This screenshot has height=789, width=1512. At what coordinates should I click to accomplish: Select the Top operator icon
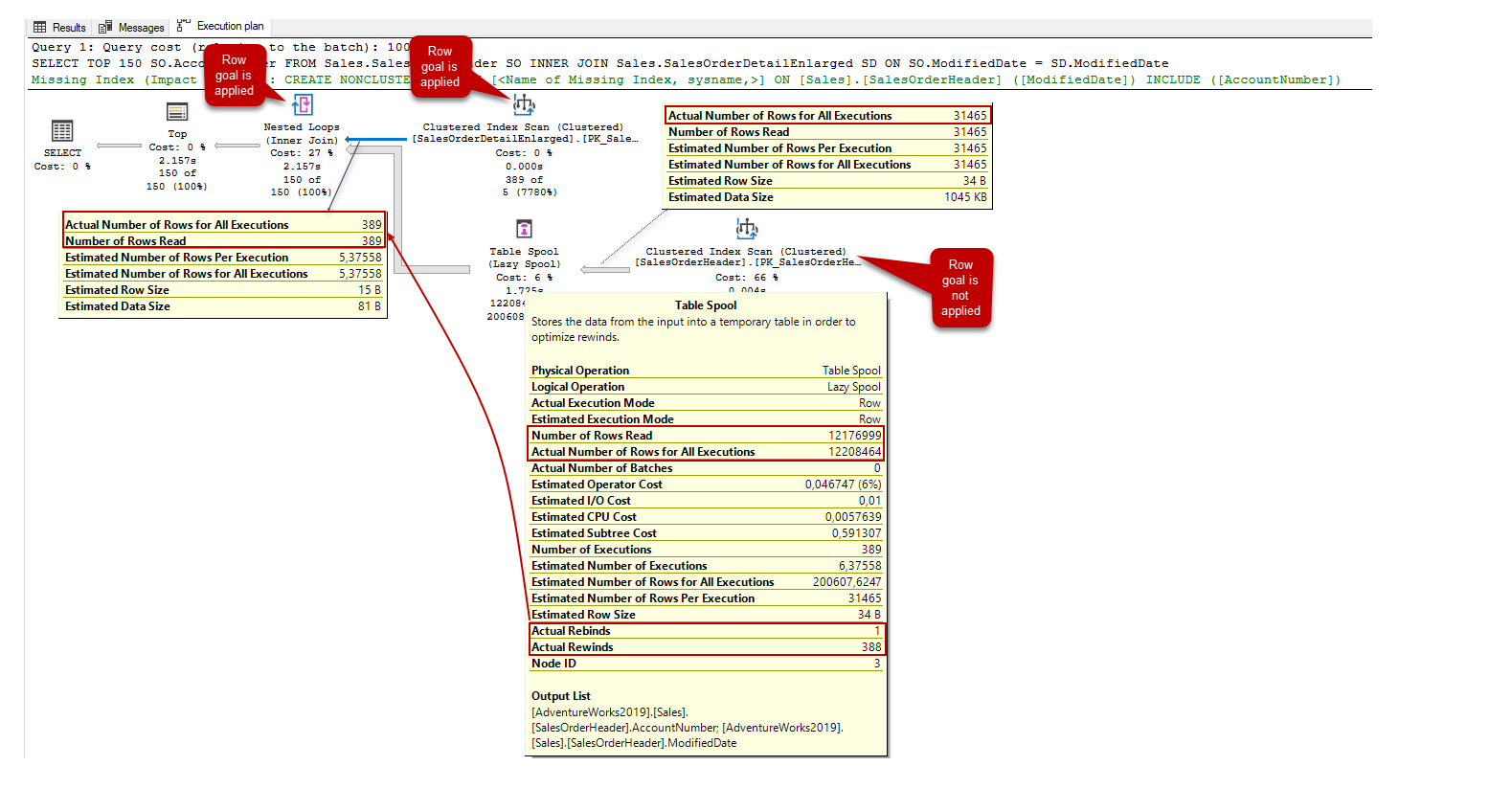click(177, 112)
